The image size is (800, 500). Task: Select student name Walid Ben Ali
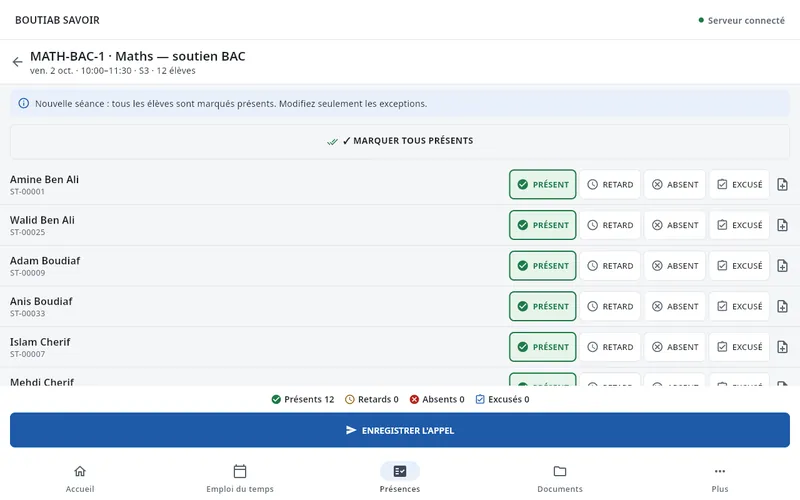[x=42, y=220]
